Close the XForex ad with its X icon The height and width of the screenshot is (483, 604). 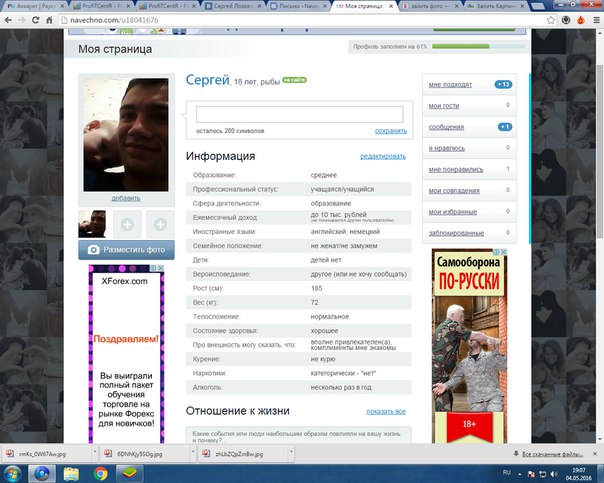click(x=161, y=268)
